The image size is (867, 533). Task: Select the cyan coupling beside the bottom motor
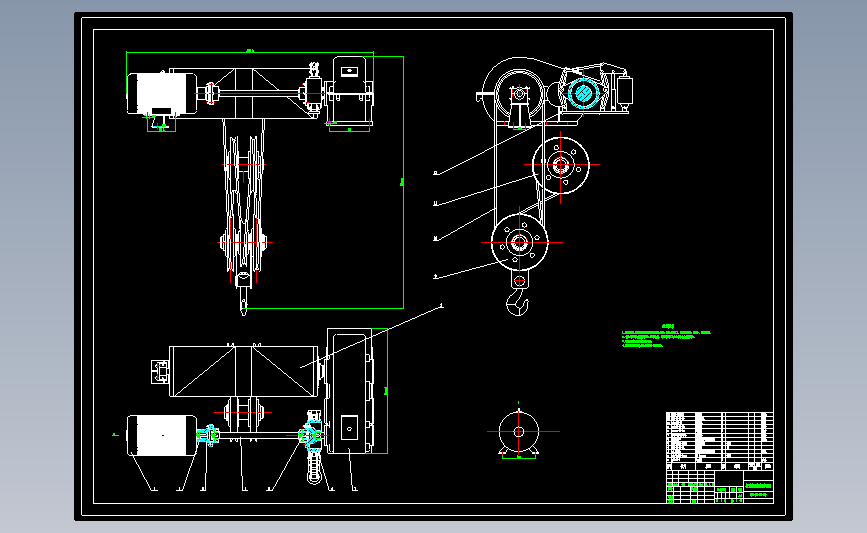click(208, 436)
